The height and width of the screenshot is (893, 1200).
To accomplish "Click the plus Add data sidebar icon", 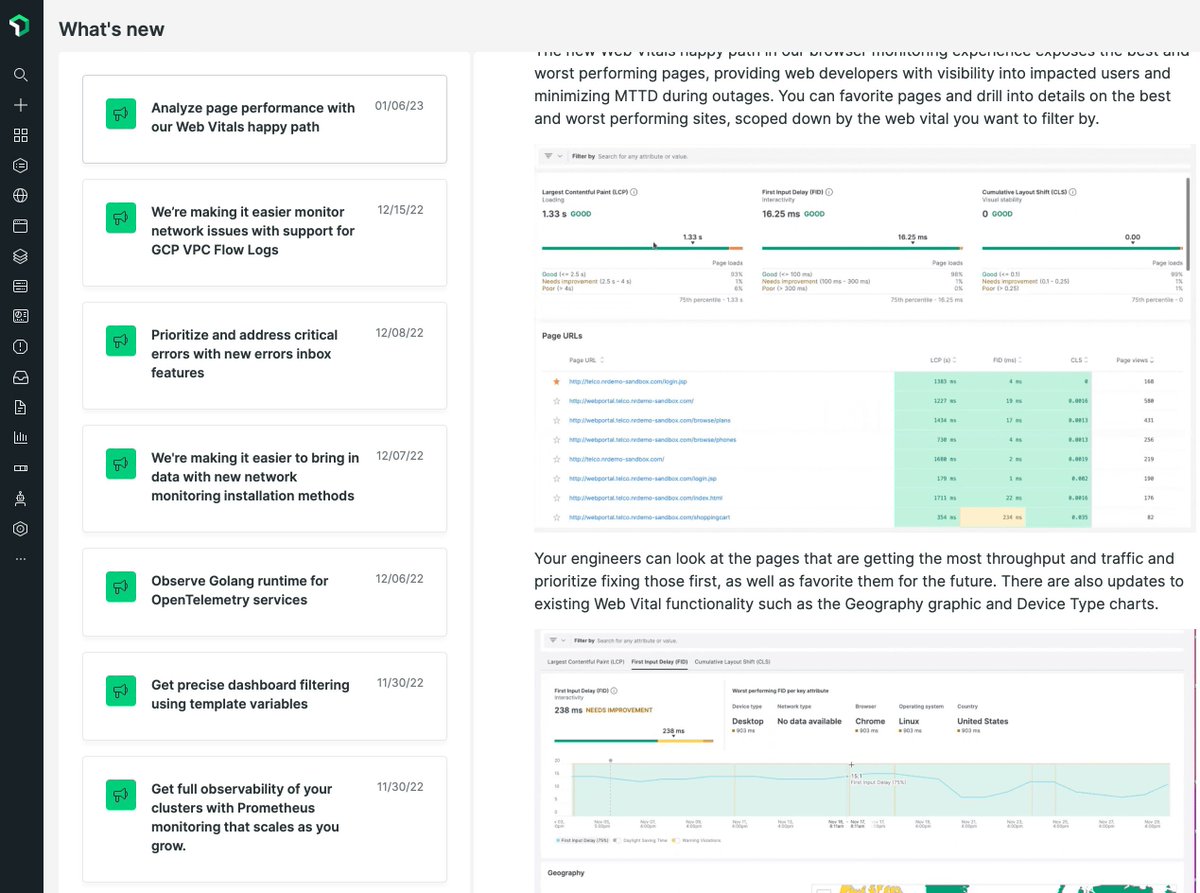I will (x=20, y=105).
